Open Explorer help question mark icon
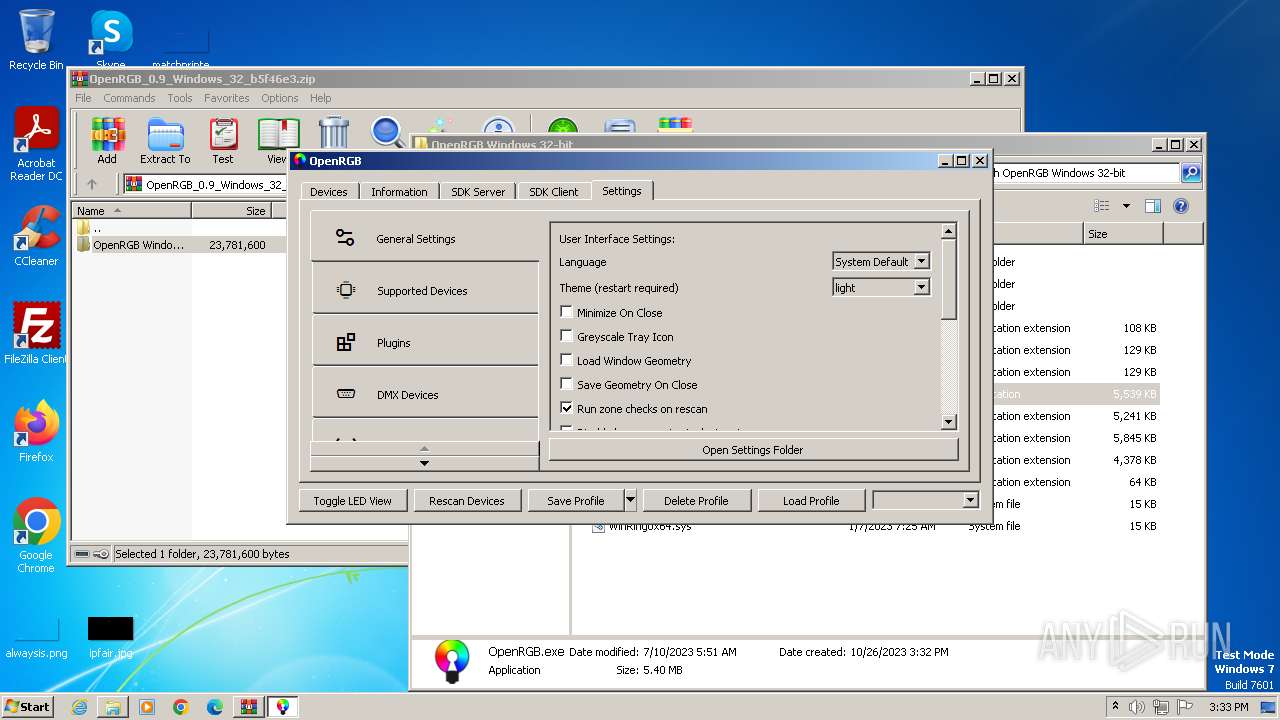 pos(1180,206)
